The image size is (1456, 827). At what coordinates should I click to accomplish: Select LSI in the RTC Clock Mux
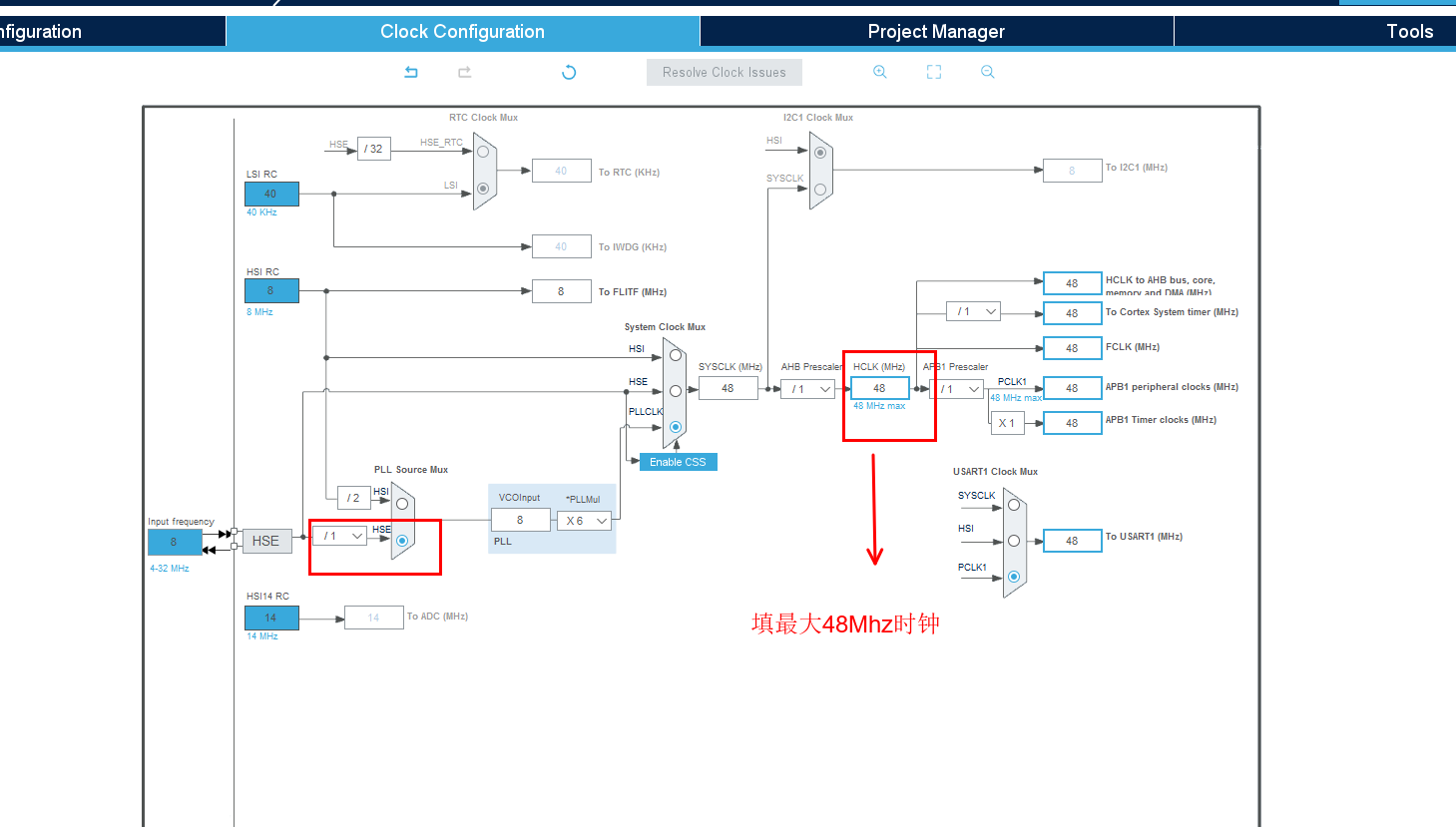pyautogui.click(x=483, y=189)
